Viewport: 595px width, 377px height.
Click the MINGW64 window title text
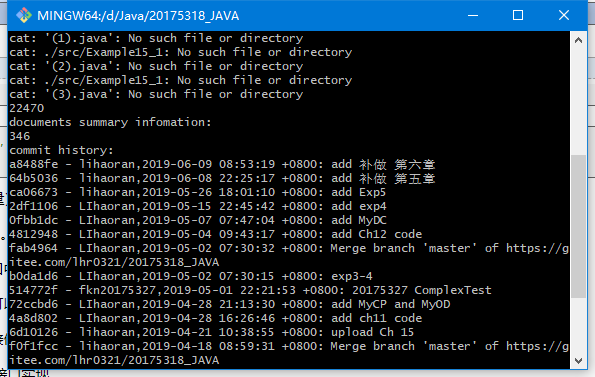(138, 16)
